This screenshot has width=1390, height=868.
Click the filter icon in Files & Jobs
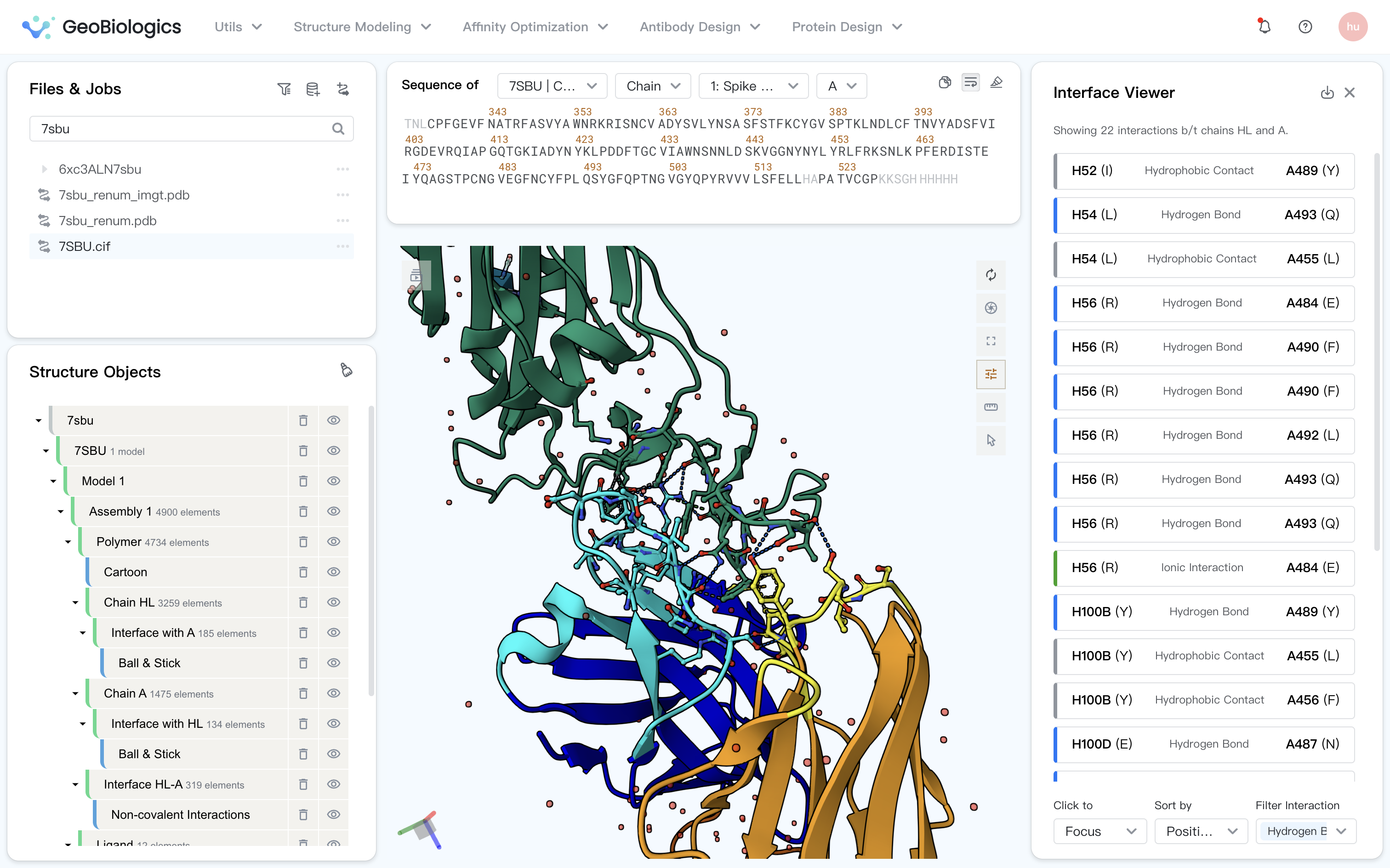284,89
